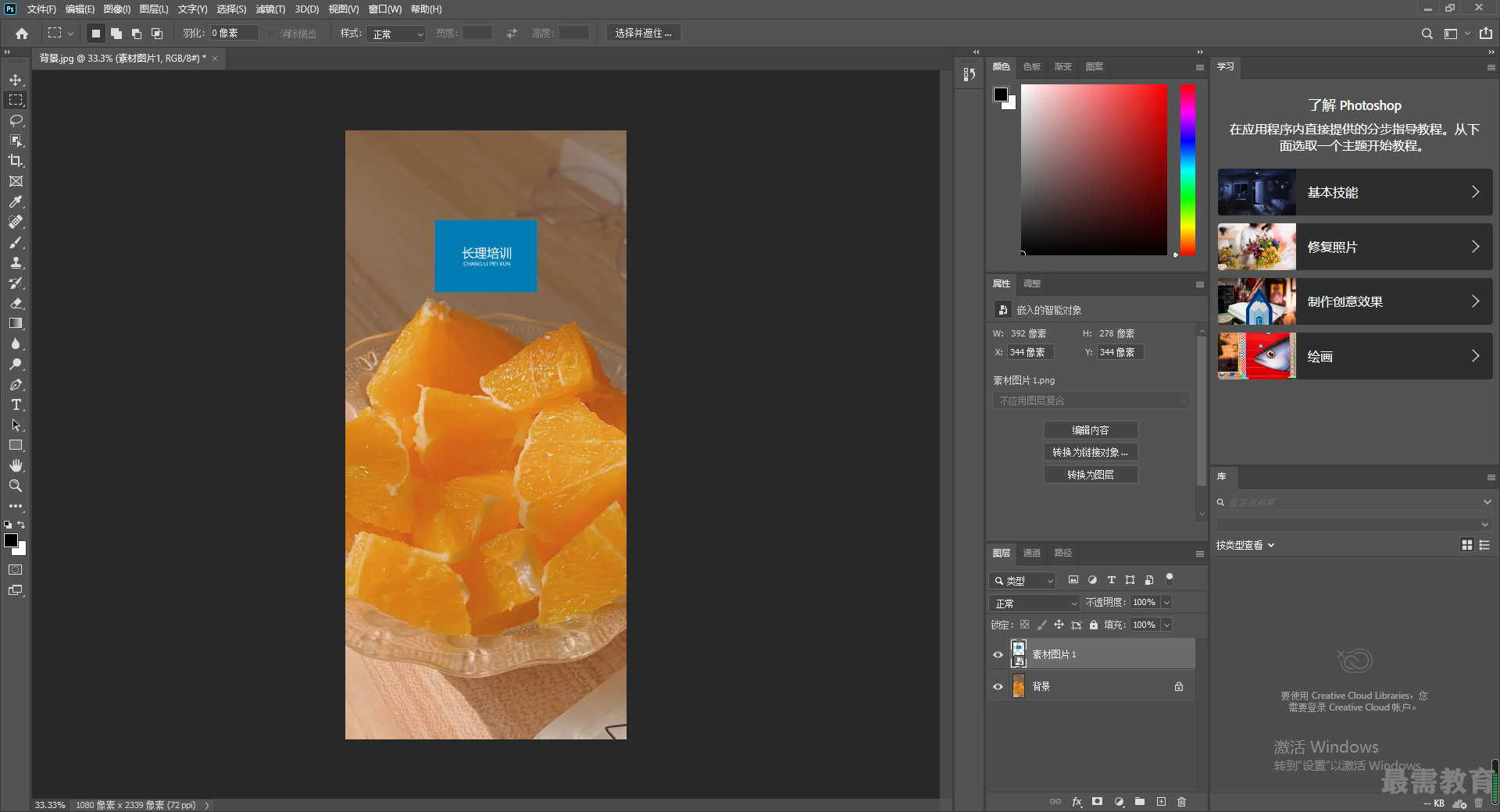Click 转换为链接对象 button
Image resolution: width=1500 pixels, height=812 pixels.
1091,452
